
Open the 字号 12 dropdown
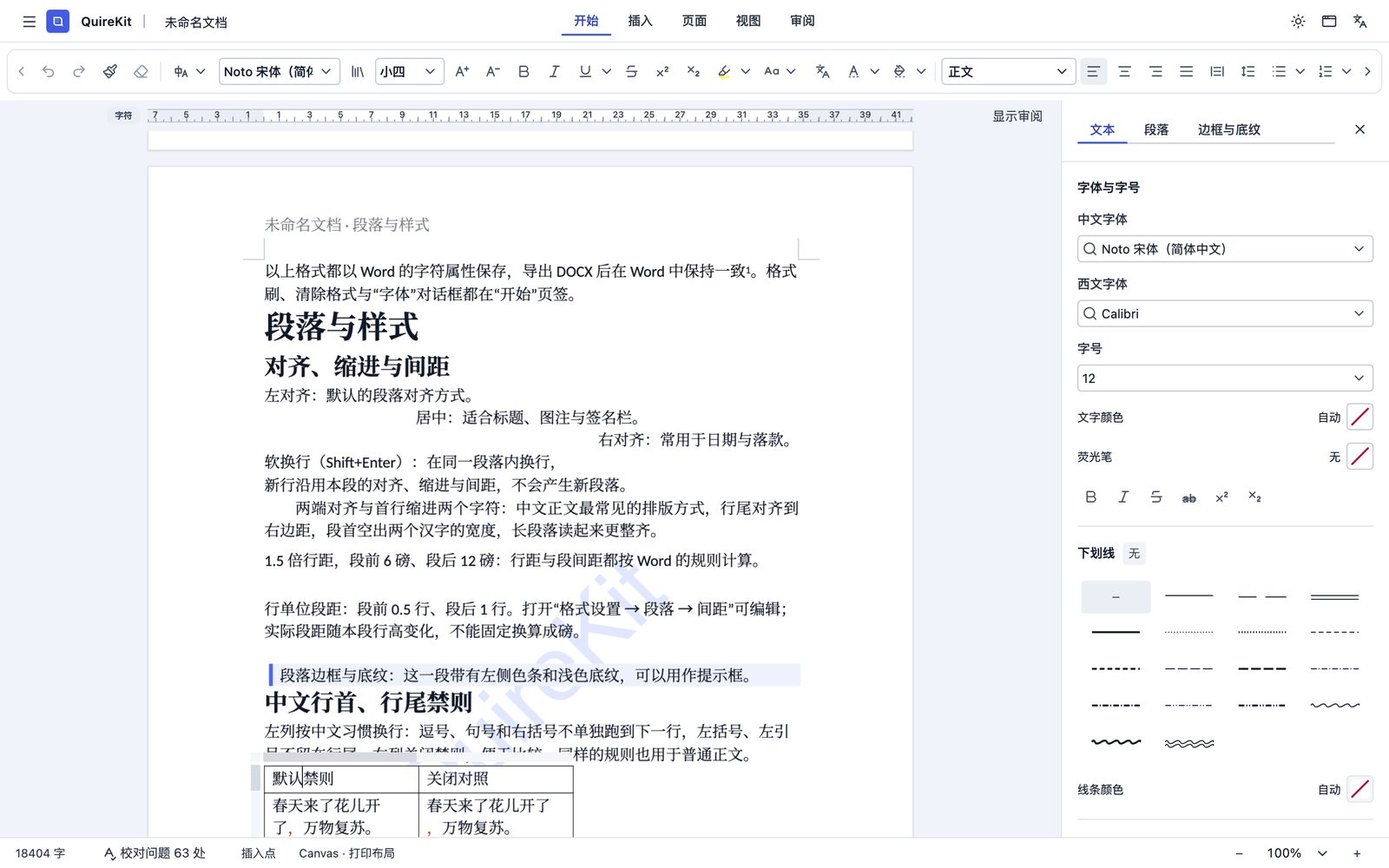pos(1225,378)
